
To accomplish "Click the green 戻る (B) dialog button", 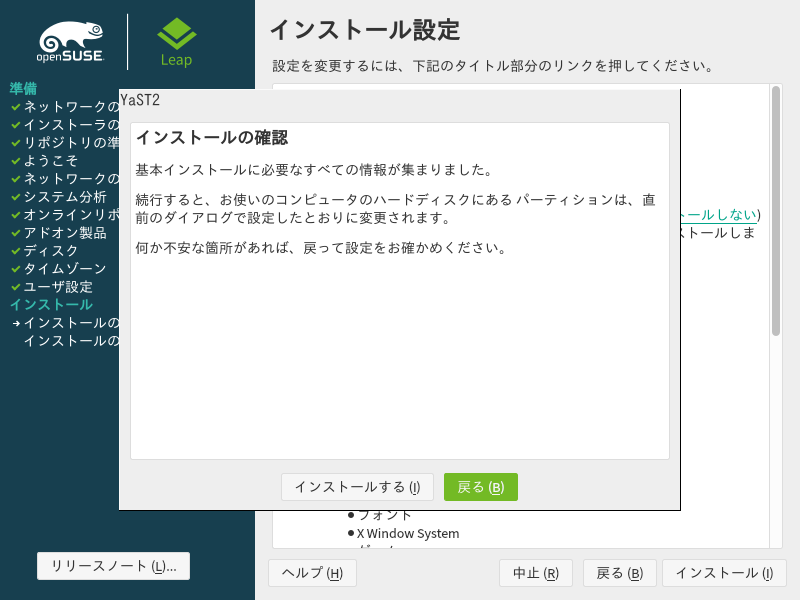I will pos(481,487).
